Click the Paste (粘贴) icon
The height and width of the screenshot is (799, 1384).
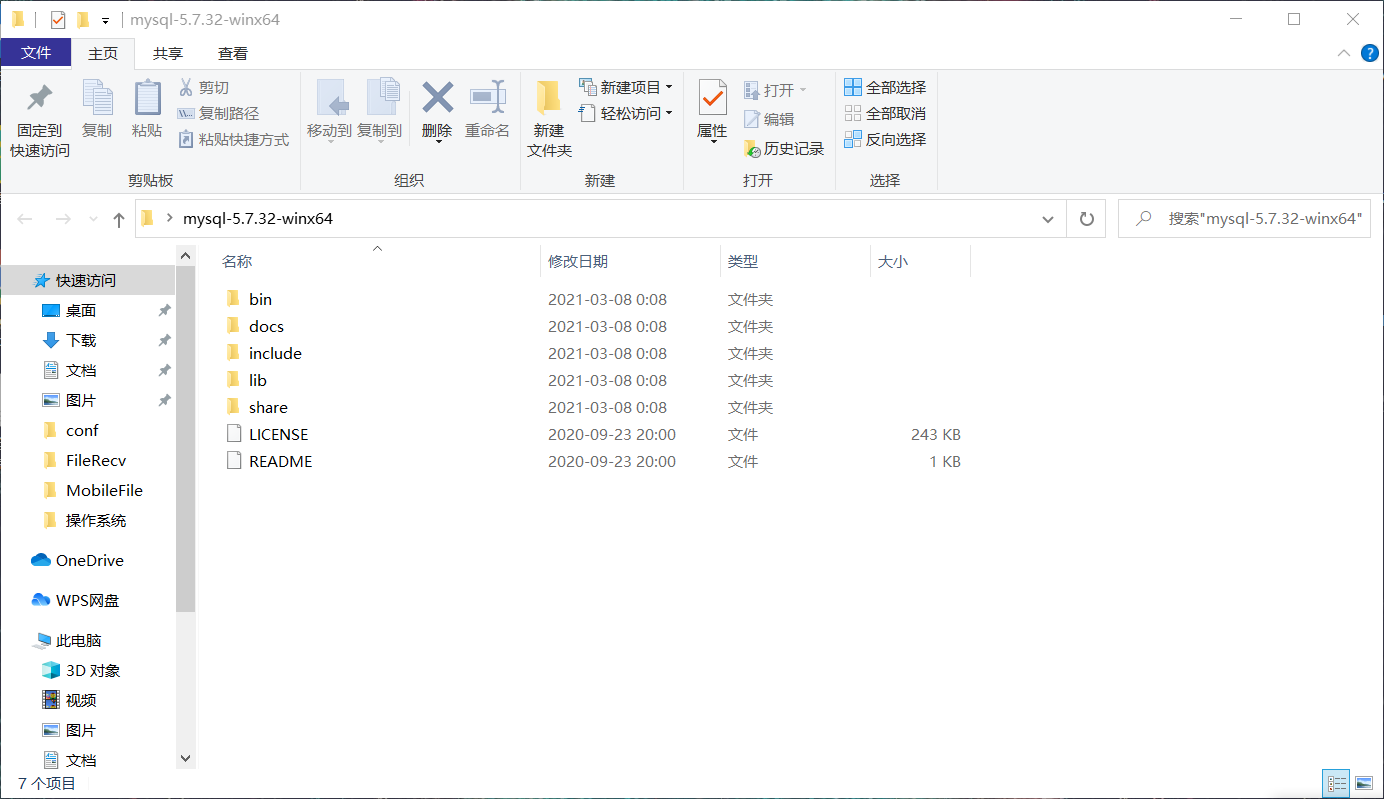tap(147, 99)
